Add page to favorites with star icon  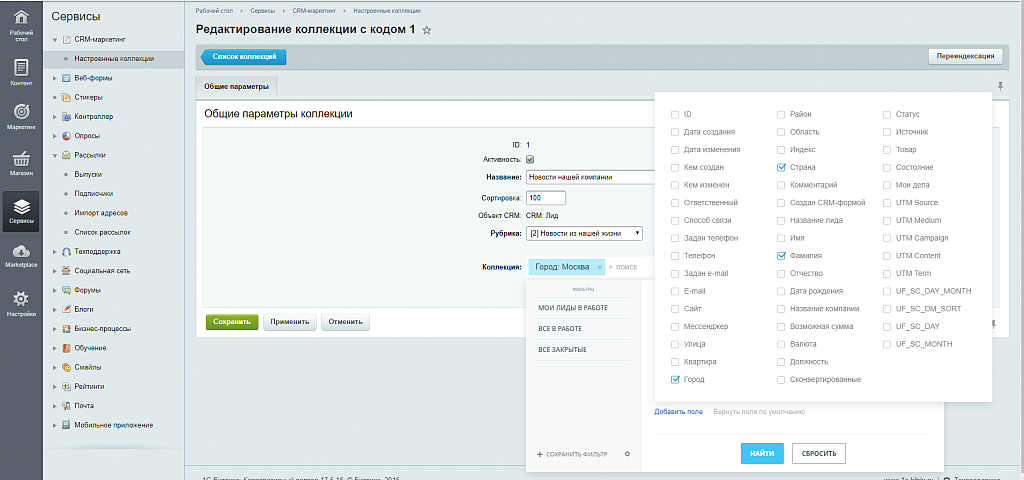tap(427, 31)
